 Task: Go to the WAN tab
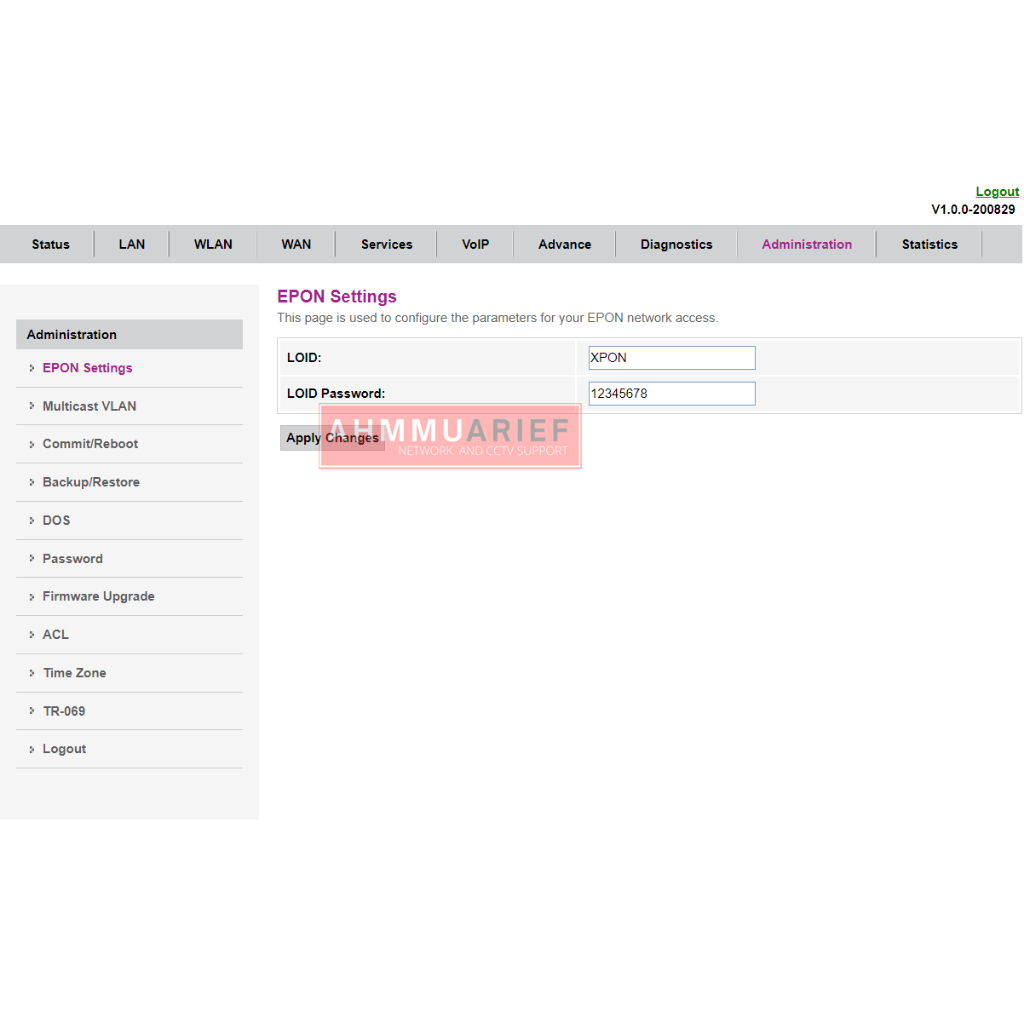(296, 244)
